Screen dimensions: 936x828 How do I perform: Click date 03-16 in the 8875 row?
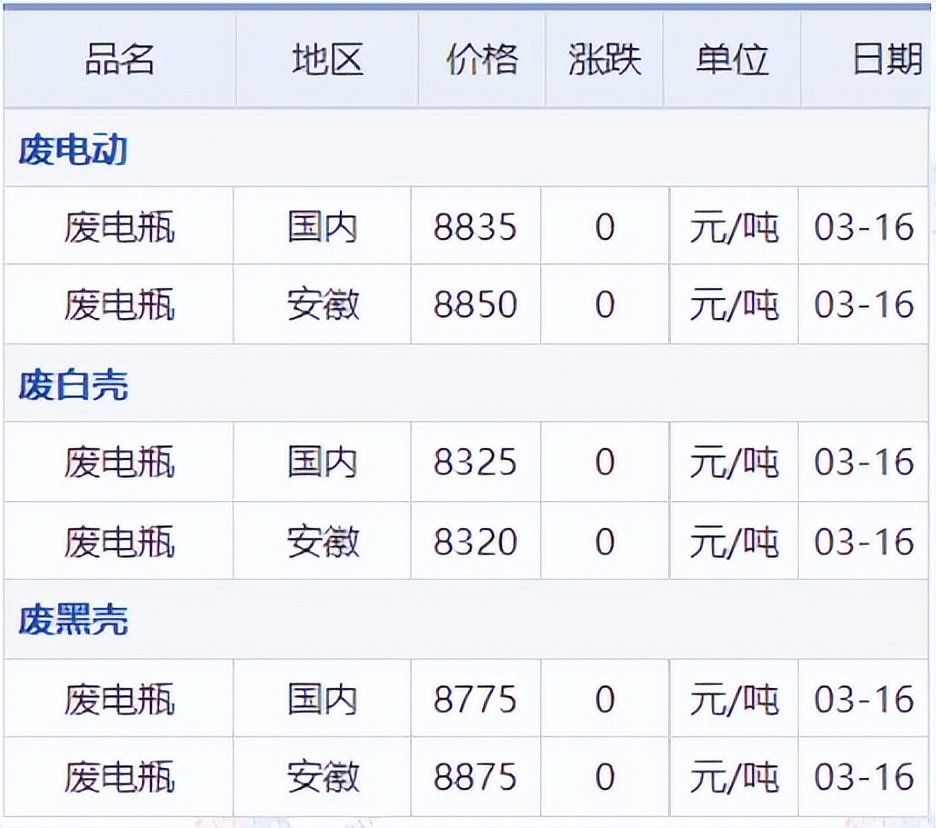click(864, 777)
